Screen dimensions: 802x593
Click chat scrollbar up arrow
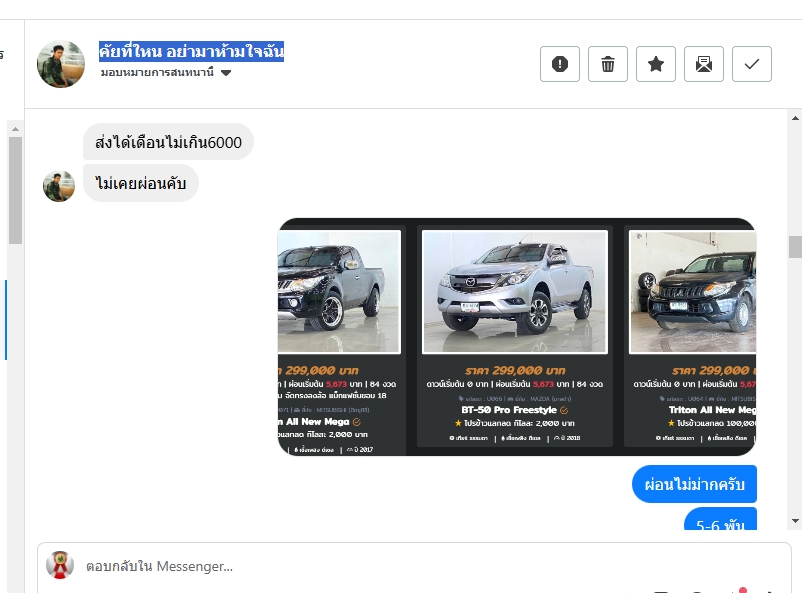click(x=795, y=118)
